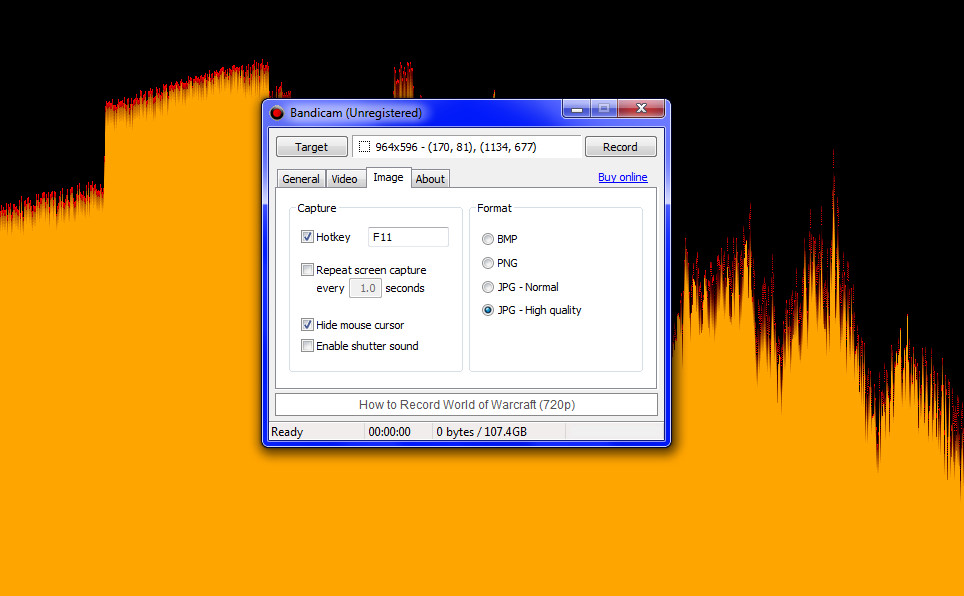
Task: Close the Bandicam window
Action: coord(641,109)
